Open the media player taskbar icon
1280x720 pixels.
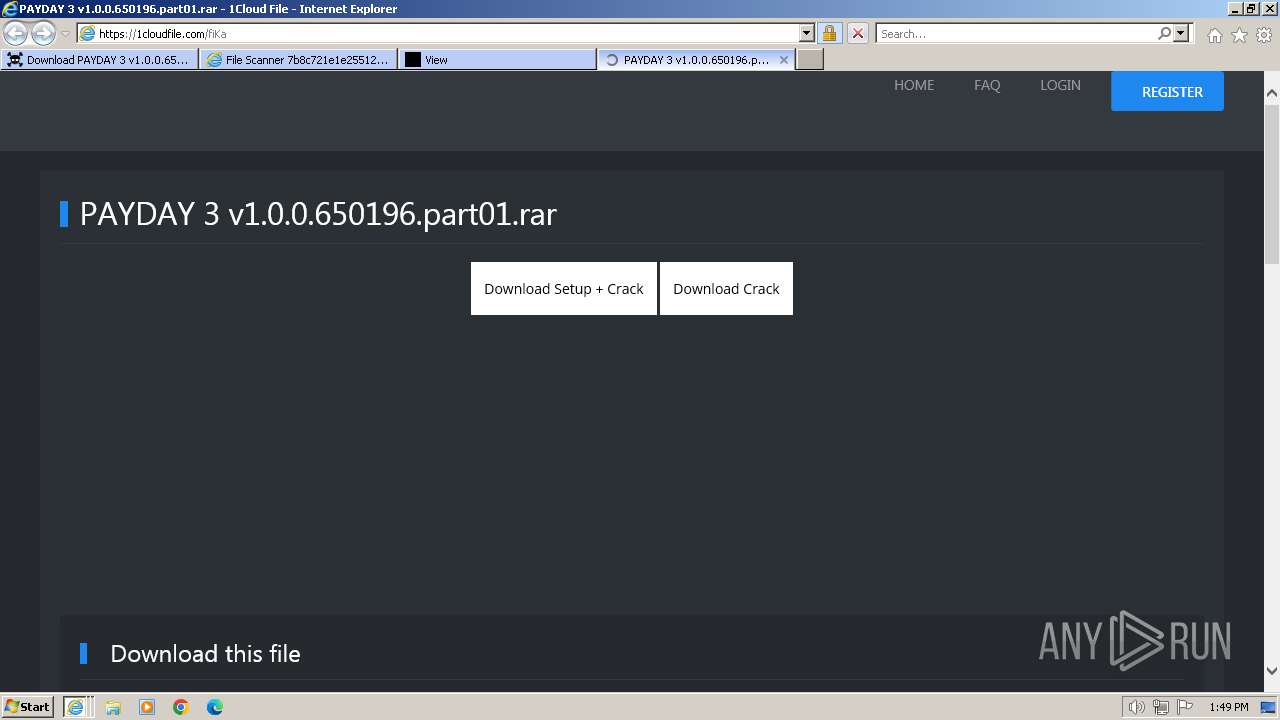pyautogui.click(x=147, y=707)
